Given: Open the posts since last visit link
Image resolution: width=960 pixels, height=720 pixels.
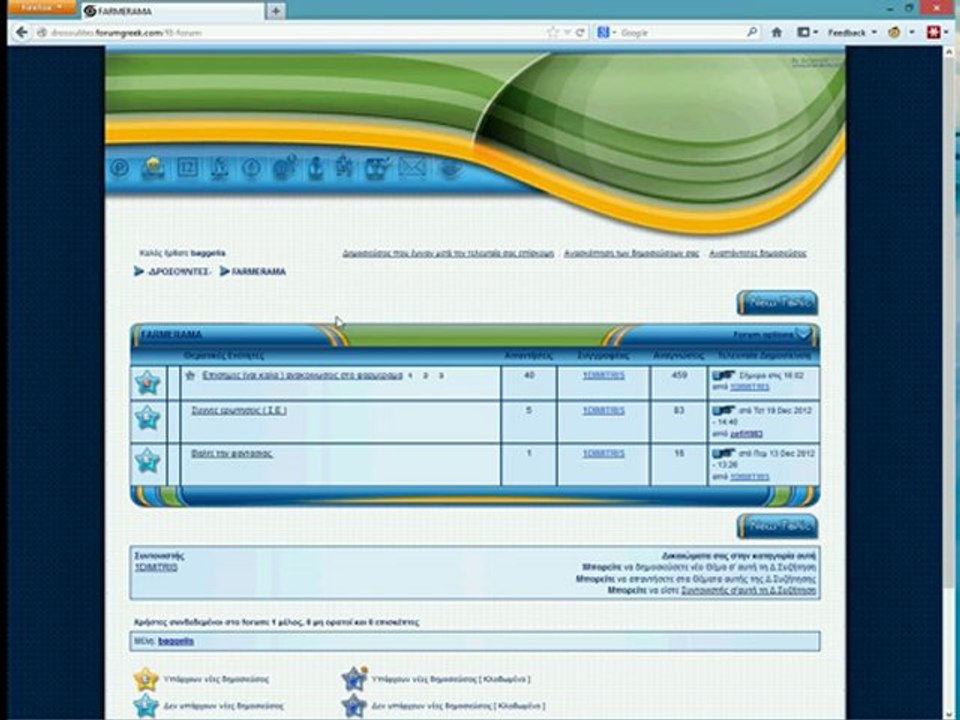Looking at the screenshot, I should [448, 253].
